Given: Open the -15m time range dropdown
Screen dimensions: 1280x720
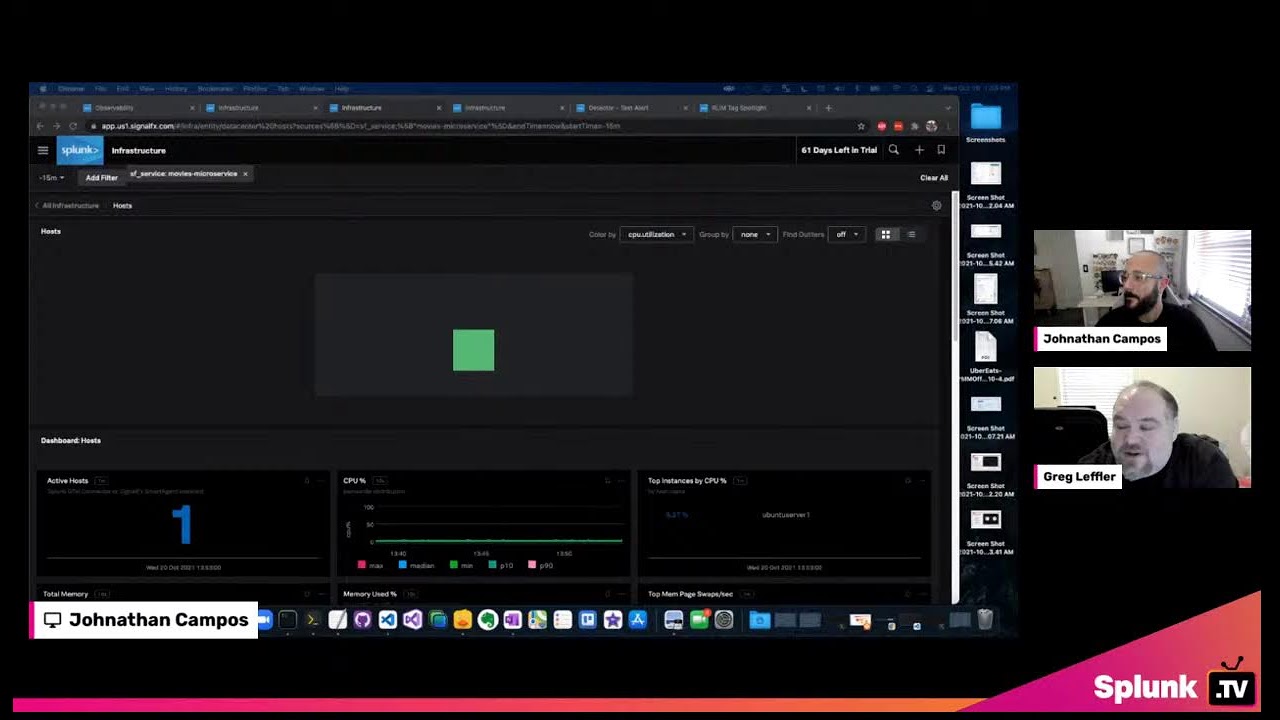Looking at the screenshot, I should pos(52,177).
